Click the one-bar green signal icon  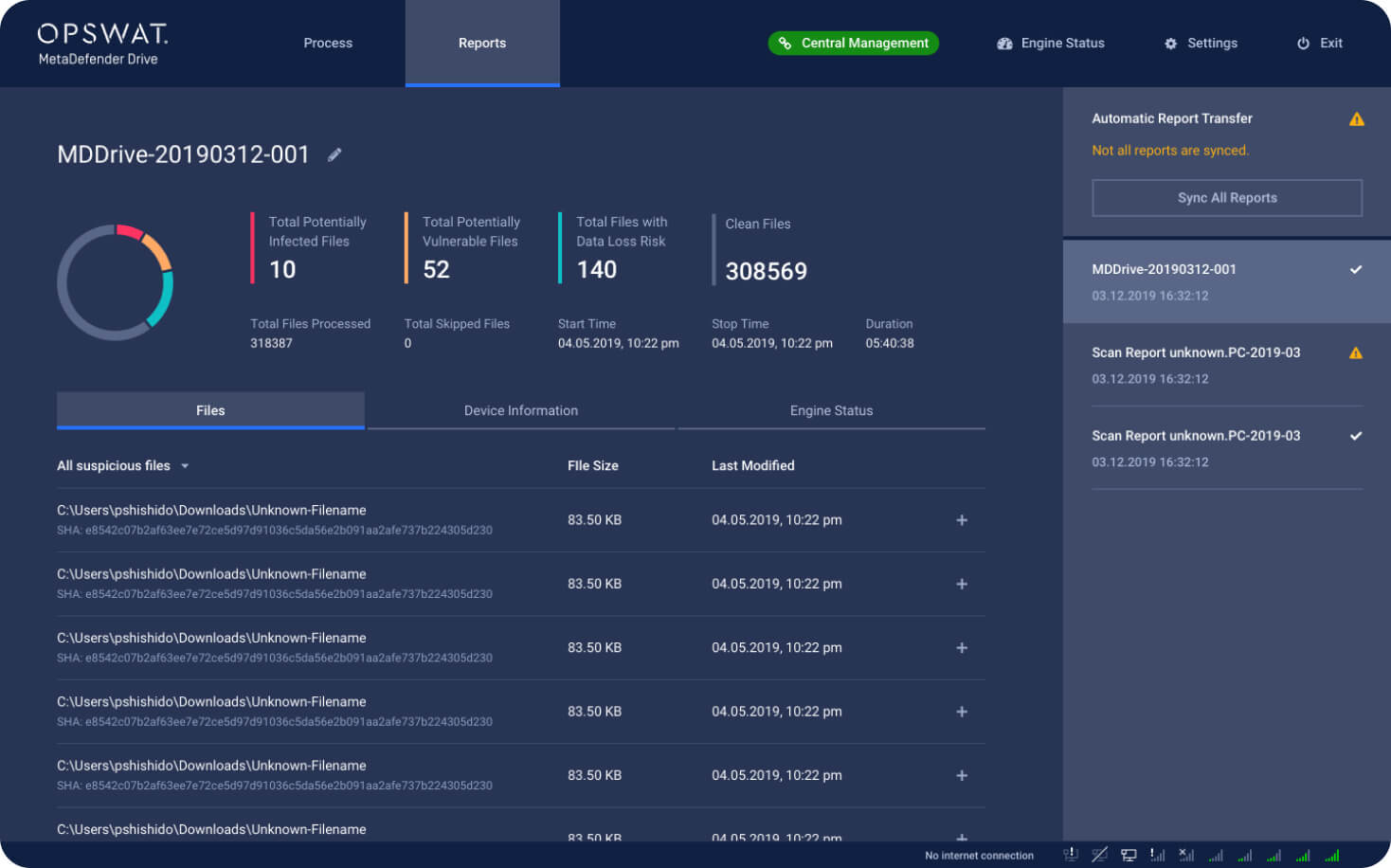[x=1216, y=856]
